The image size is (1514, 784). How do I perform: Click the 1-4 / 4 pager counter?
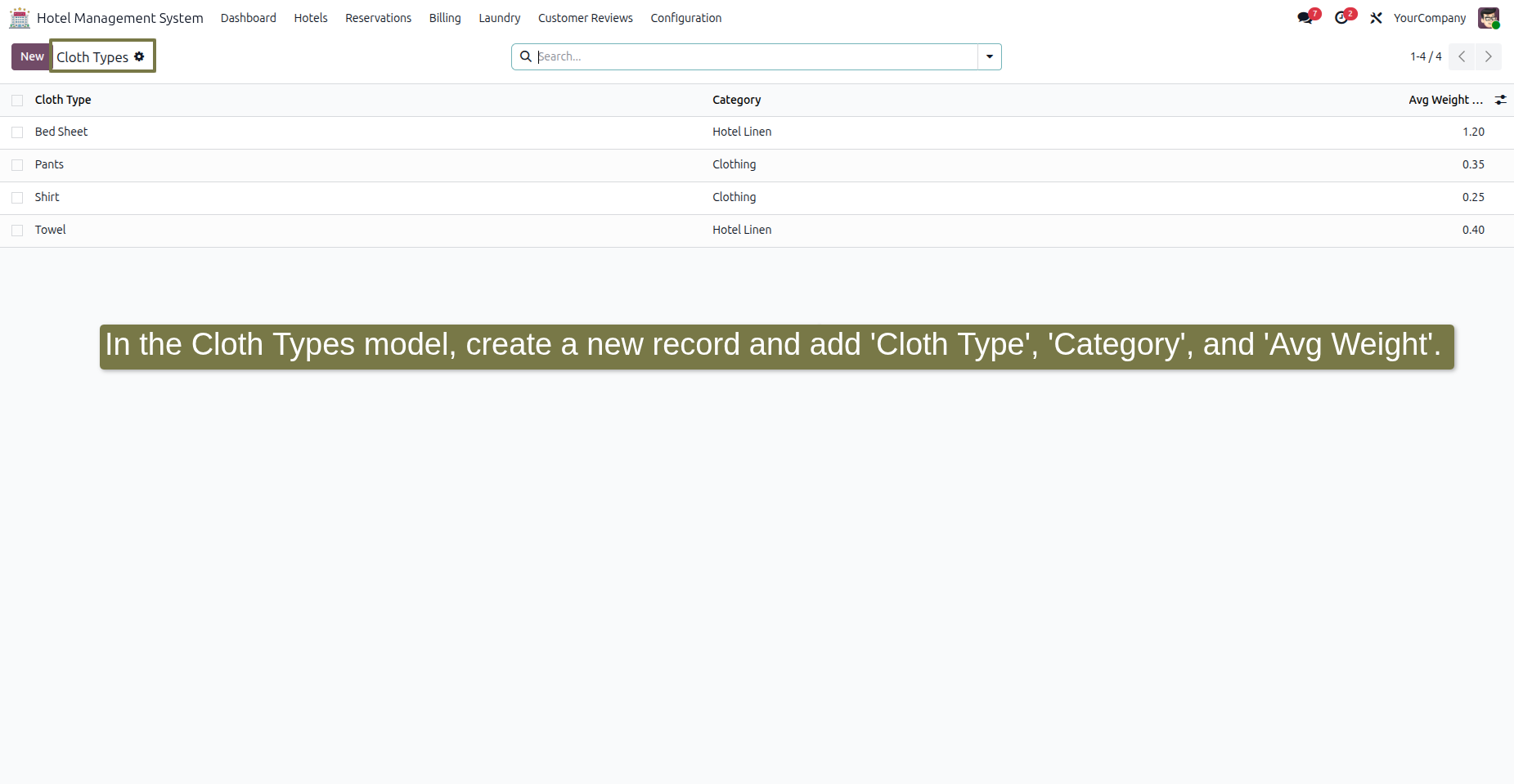click(x=1426, y=56)
